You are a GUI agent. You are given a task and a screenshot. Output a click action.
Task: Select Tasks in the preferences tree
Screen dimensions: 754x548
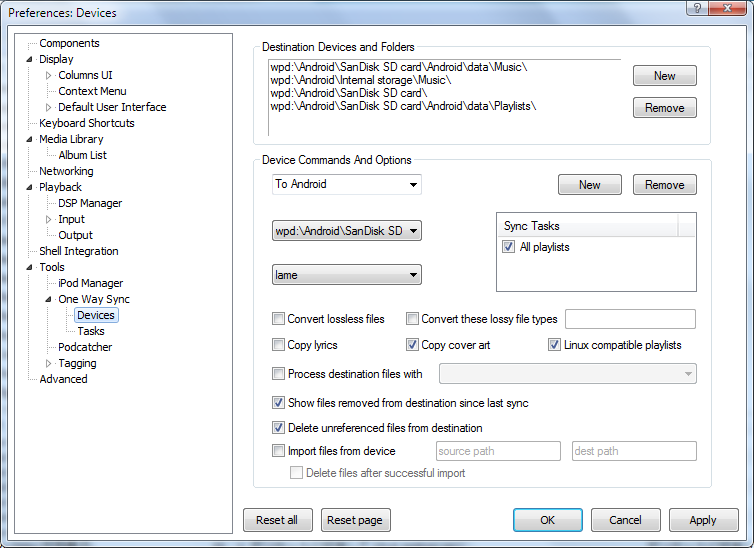pyautogui.click(x=91, y=331)
